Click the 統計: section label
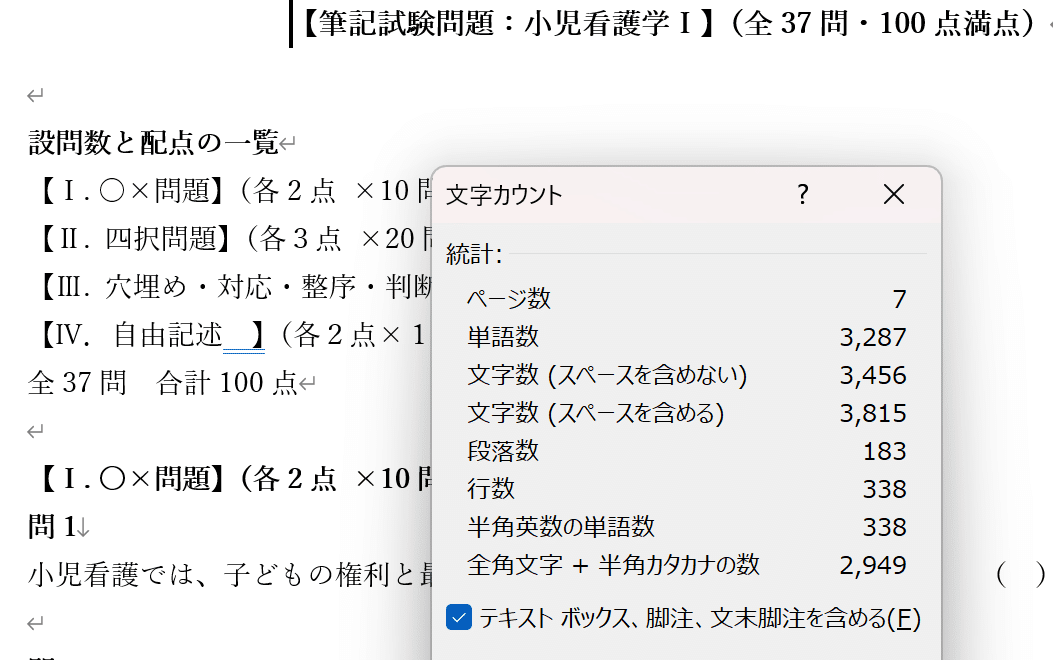 pos(474,254)
